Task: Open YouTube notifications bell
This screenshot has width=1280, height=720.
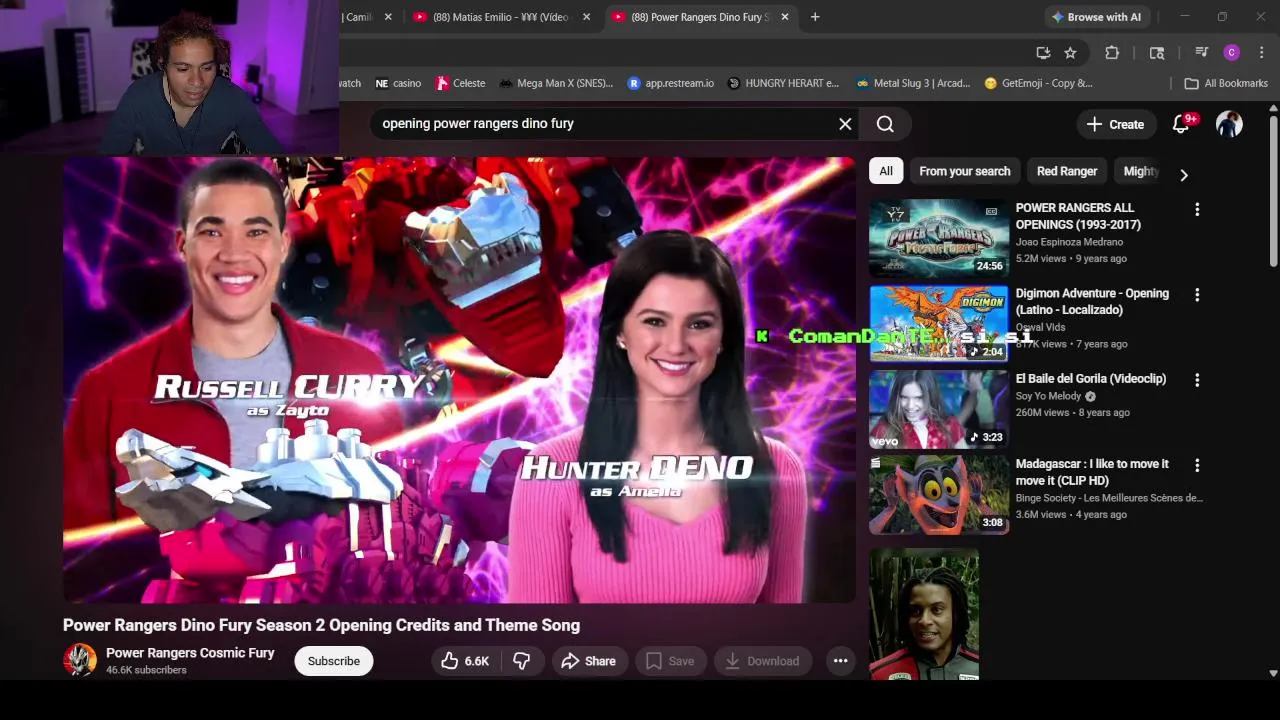Action: point(1181,124)
